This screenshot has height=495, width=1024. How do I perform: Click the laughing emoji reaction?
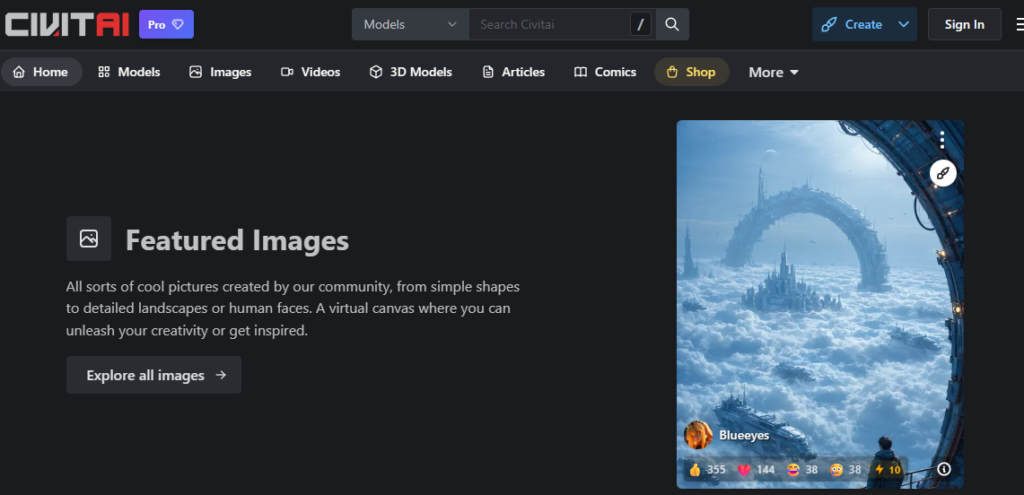click(x=803, y=470)
